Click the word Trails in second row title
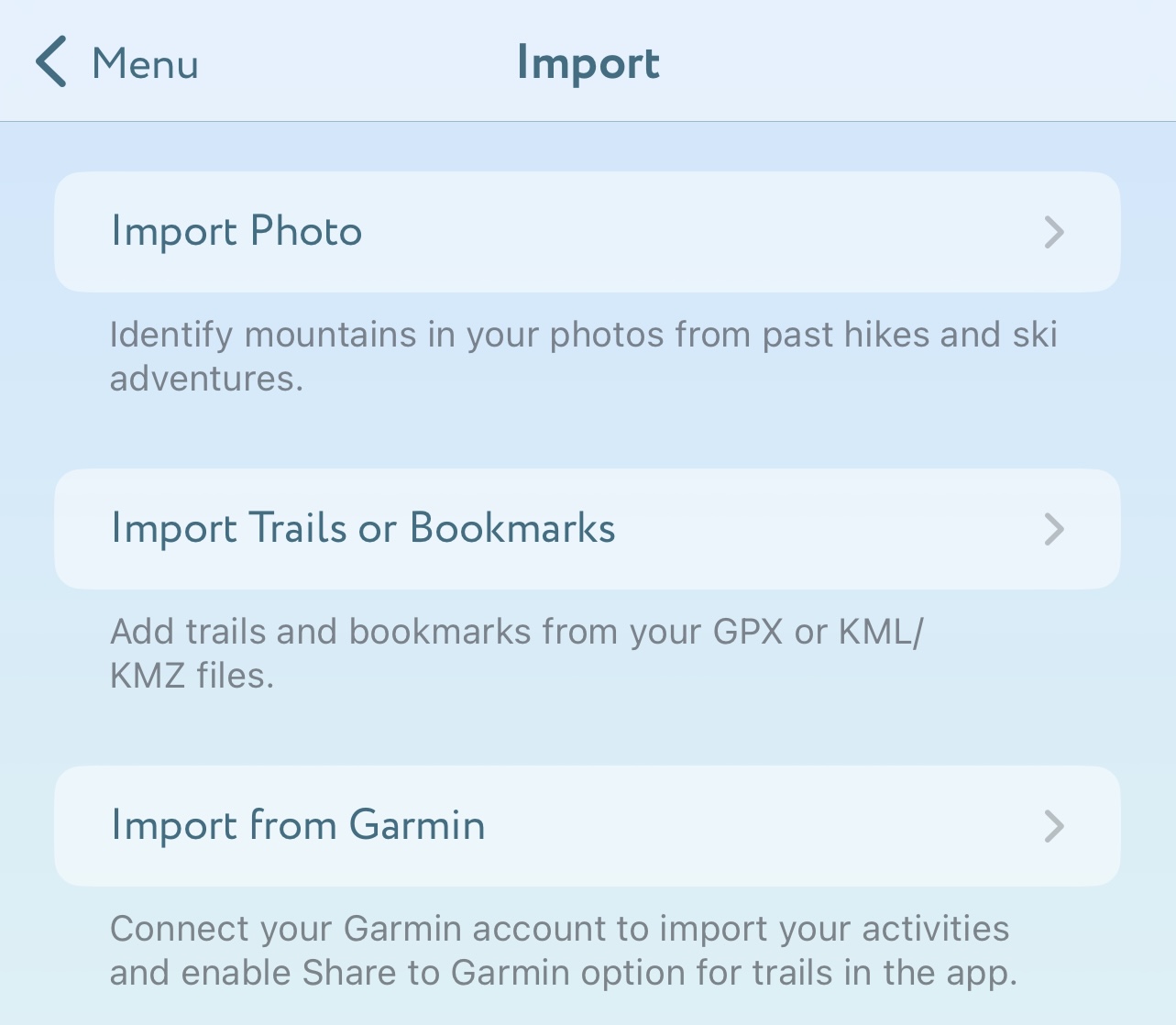The height and width of the screenshot is (1025, 1176). tap(298, 528)
